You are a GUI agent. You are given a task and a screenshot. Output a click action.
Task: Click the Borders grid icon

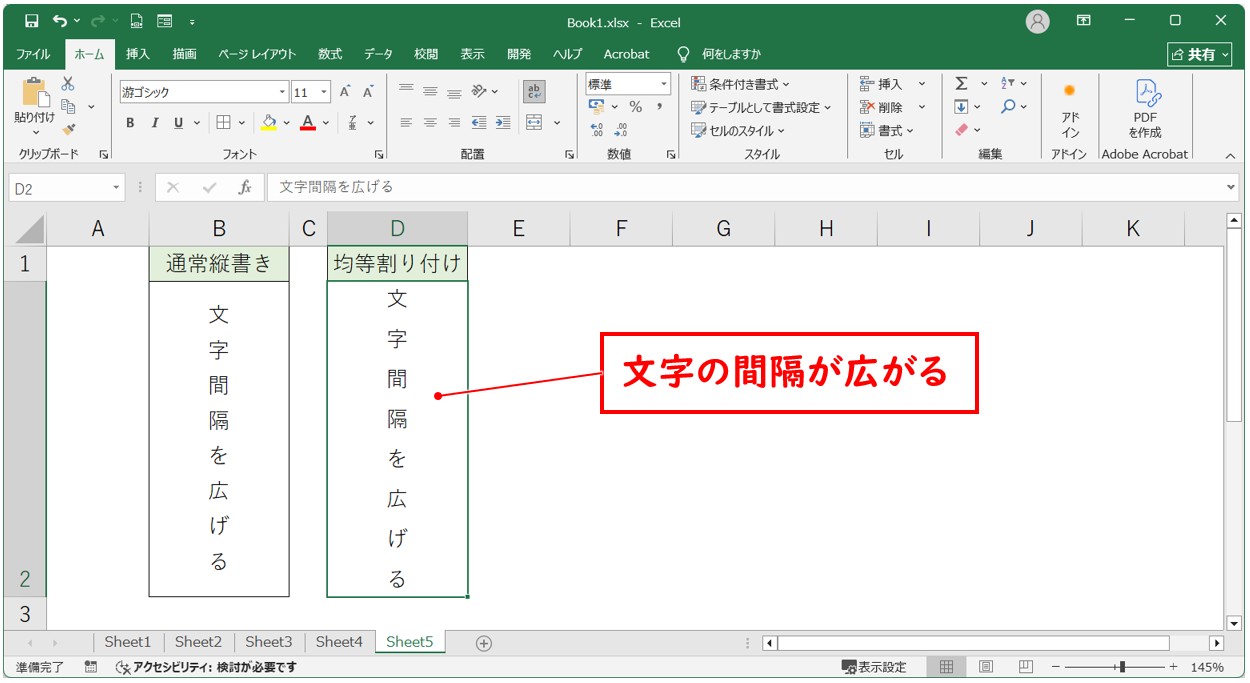coord(224,123)
